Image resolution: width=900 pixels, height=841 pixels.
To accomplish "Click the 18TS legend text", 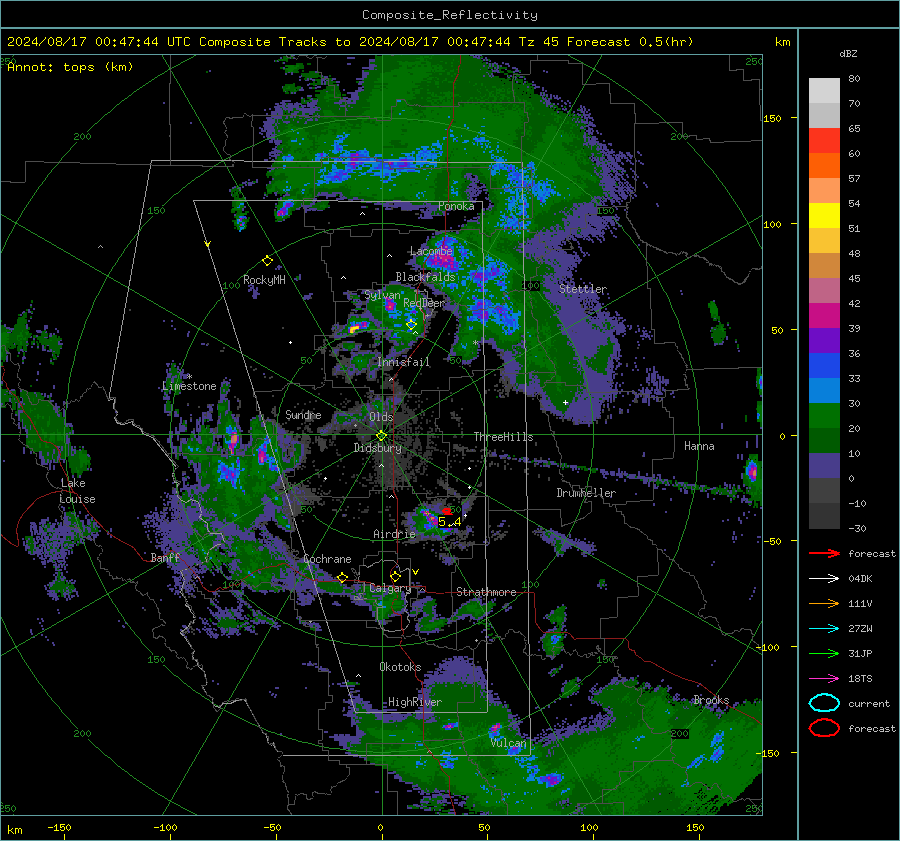I will pyautogui.click(x=860, y=678).
